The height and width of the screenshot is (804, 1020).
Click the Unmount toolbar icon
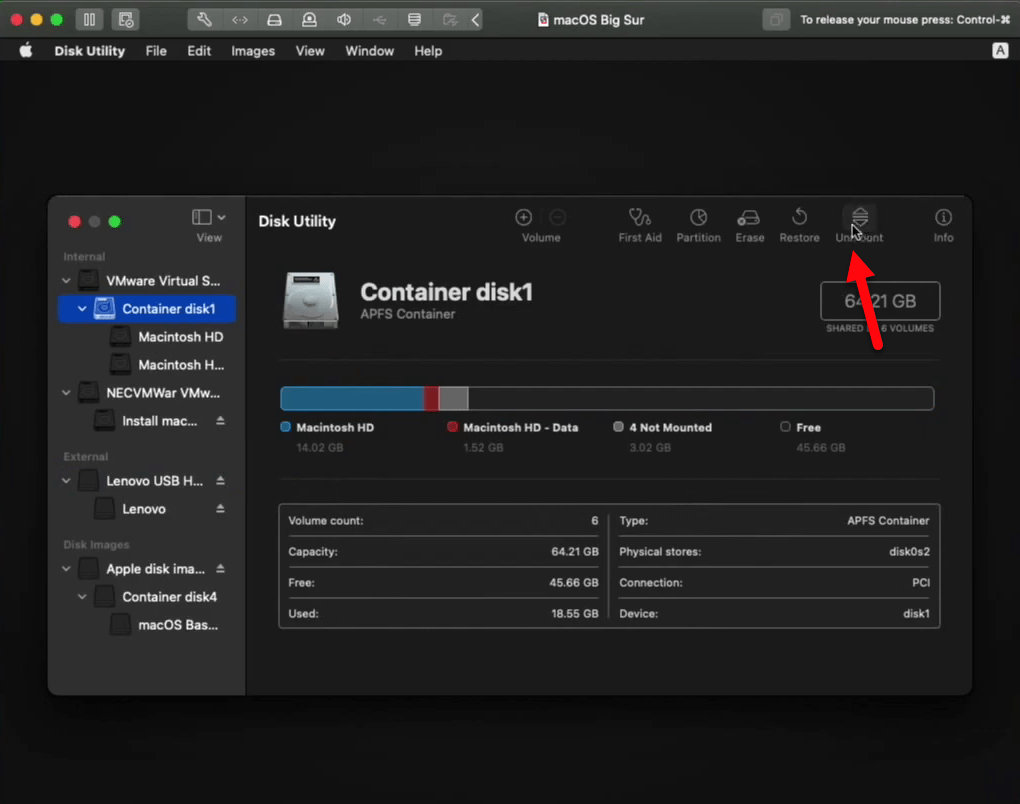point(859,217)
